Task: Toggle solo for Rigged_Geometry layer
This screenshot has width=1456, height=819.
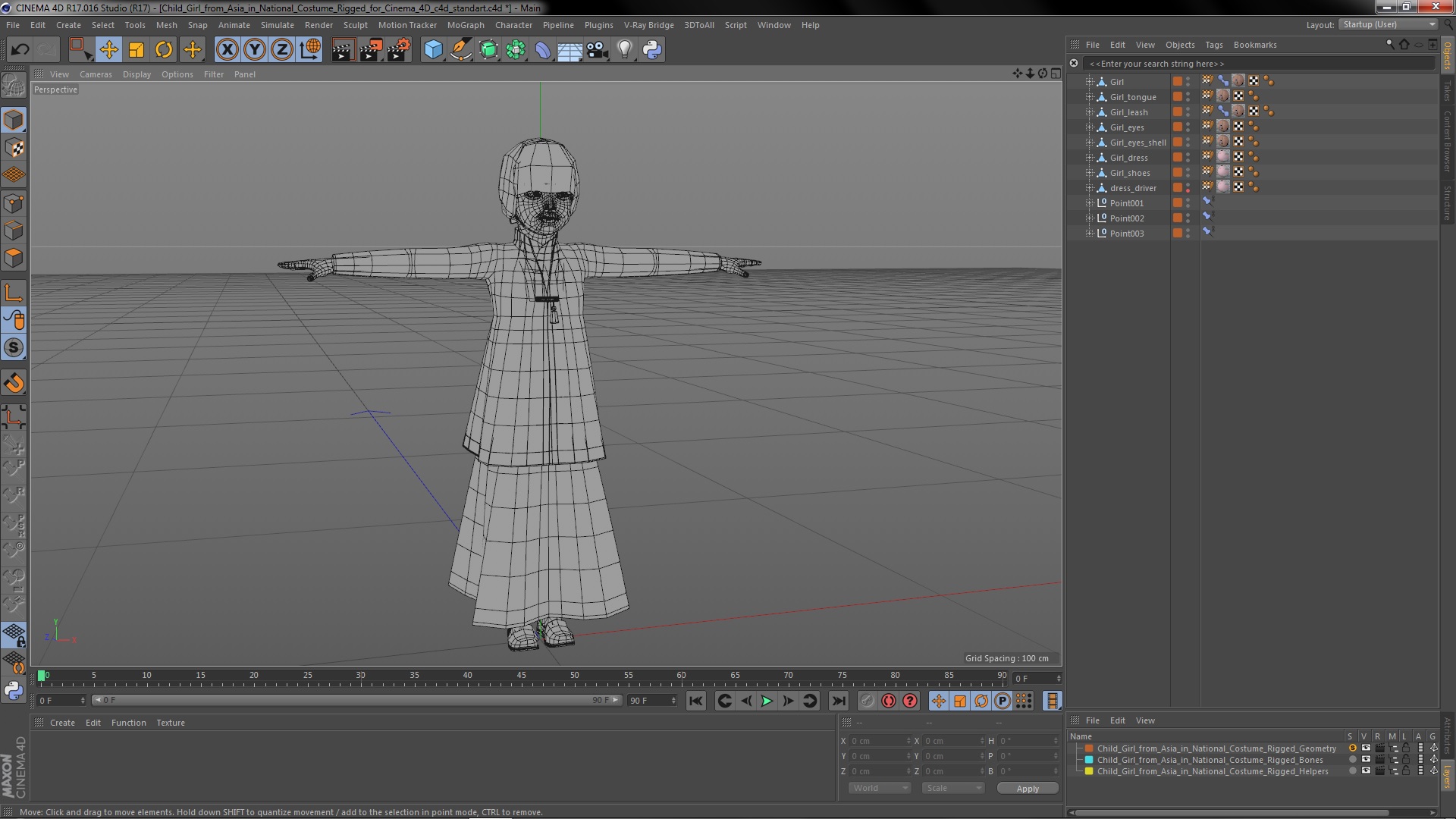Action: pos(1352,748)
